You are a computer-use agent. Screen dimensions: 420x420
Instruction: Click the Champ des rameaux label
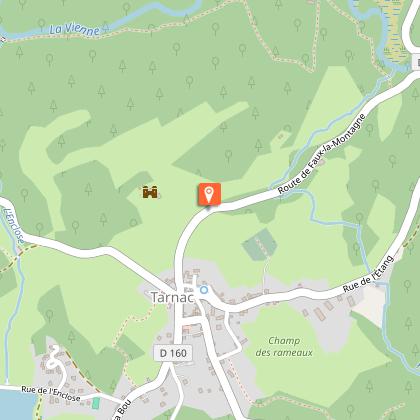pyautogui.click(x=284, y=347)
